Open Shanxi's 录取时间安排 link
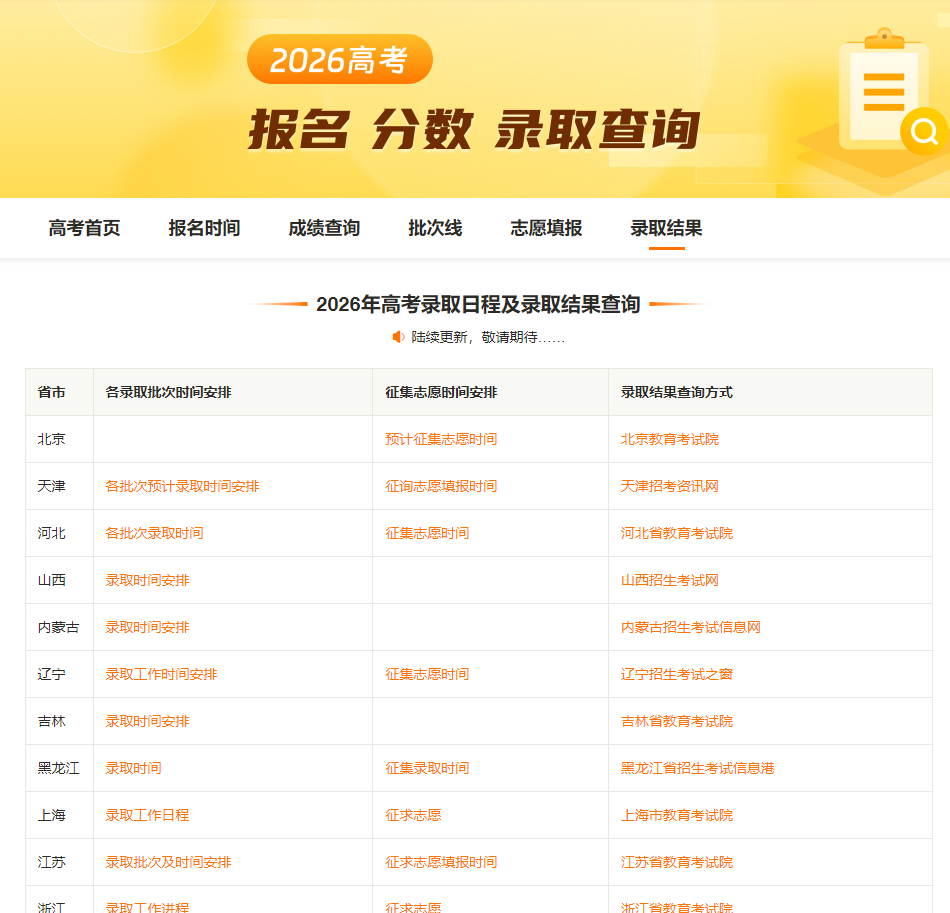The image size is (950, 913). (x=147, y=580)
